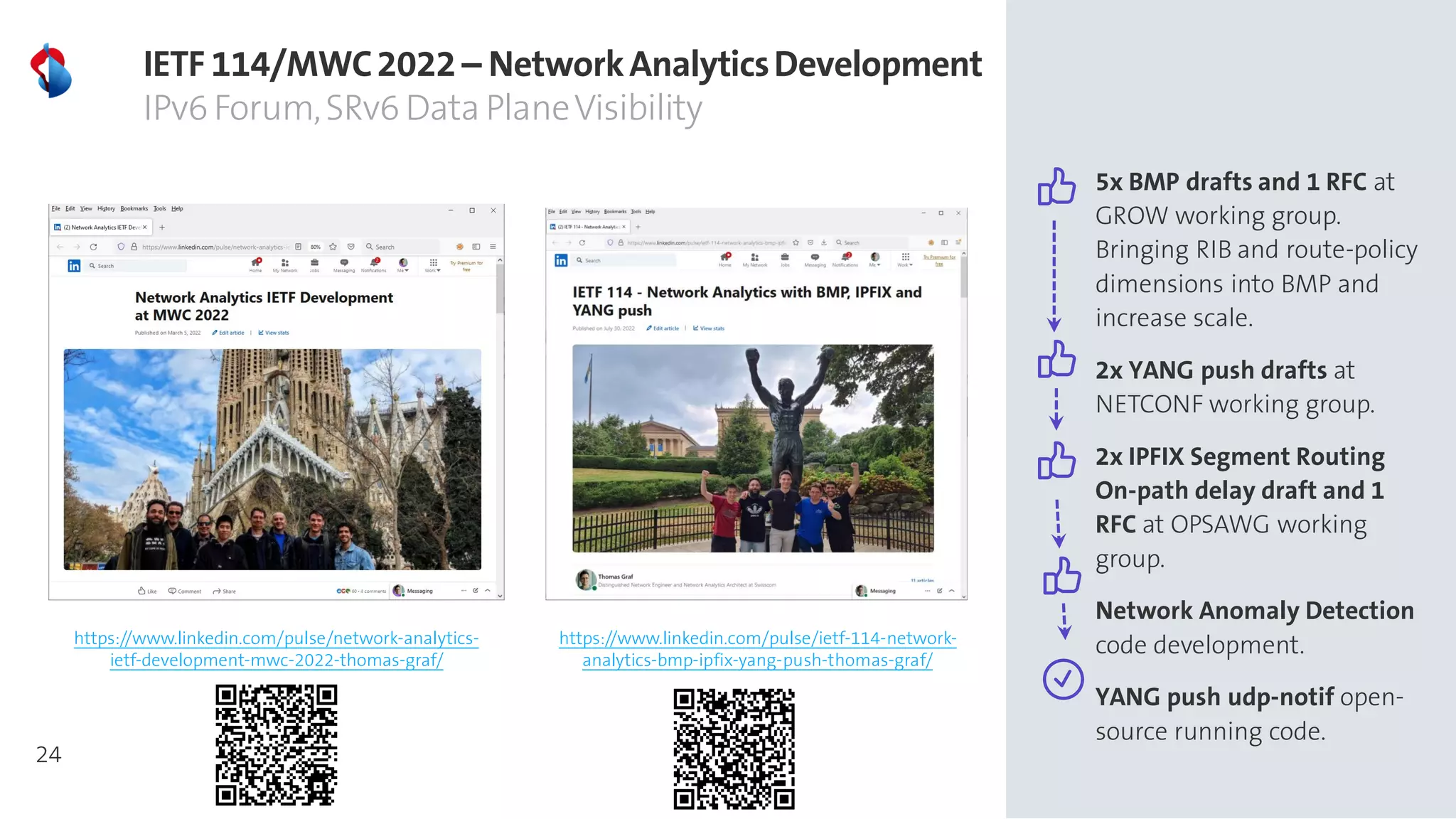Open My Network in right LinkedIn window
The image size is (1456, 819).
click(755, 260)
